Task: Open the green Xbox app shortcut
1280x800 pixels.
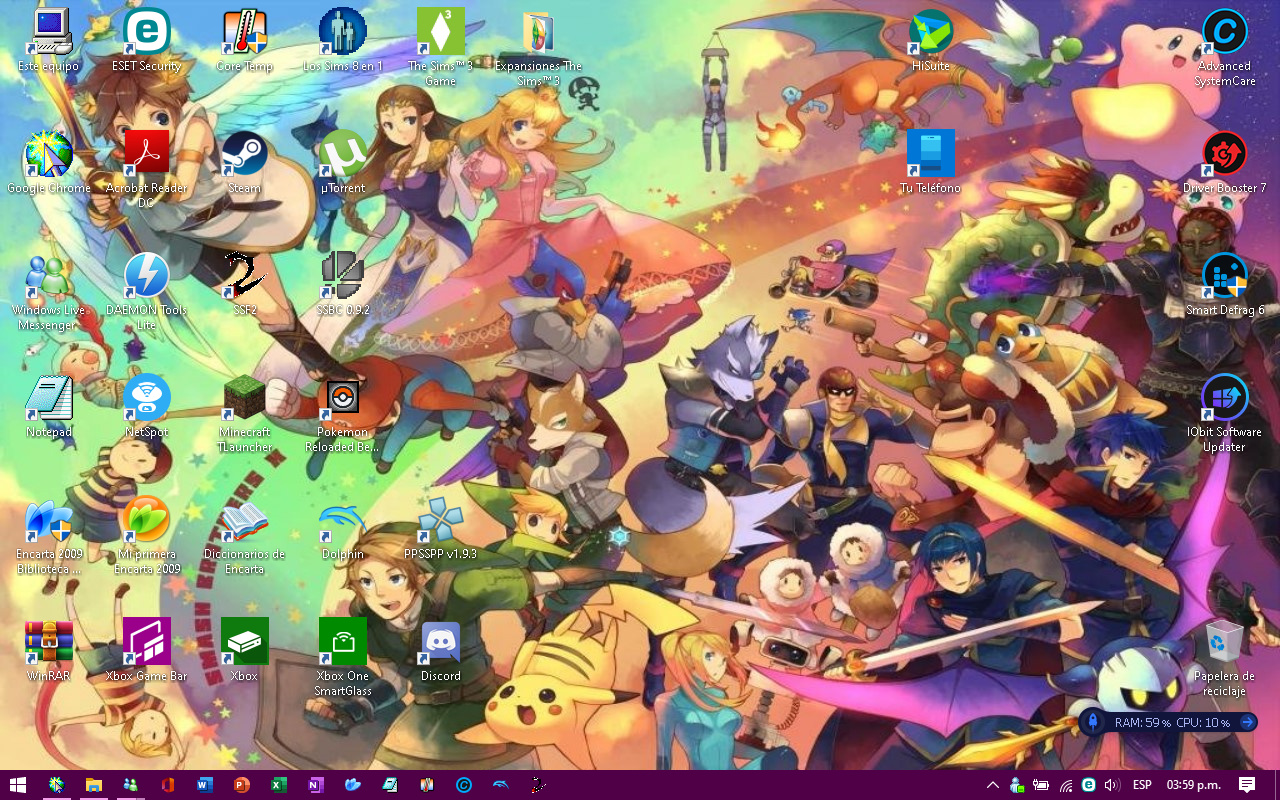Action: [x=245, y=651]
